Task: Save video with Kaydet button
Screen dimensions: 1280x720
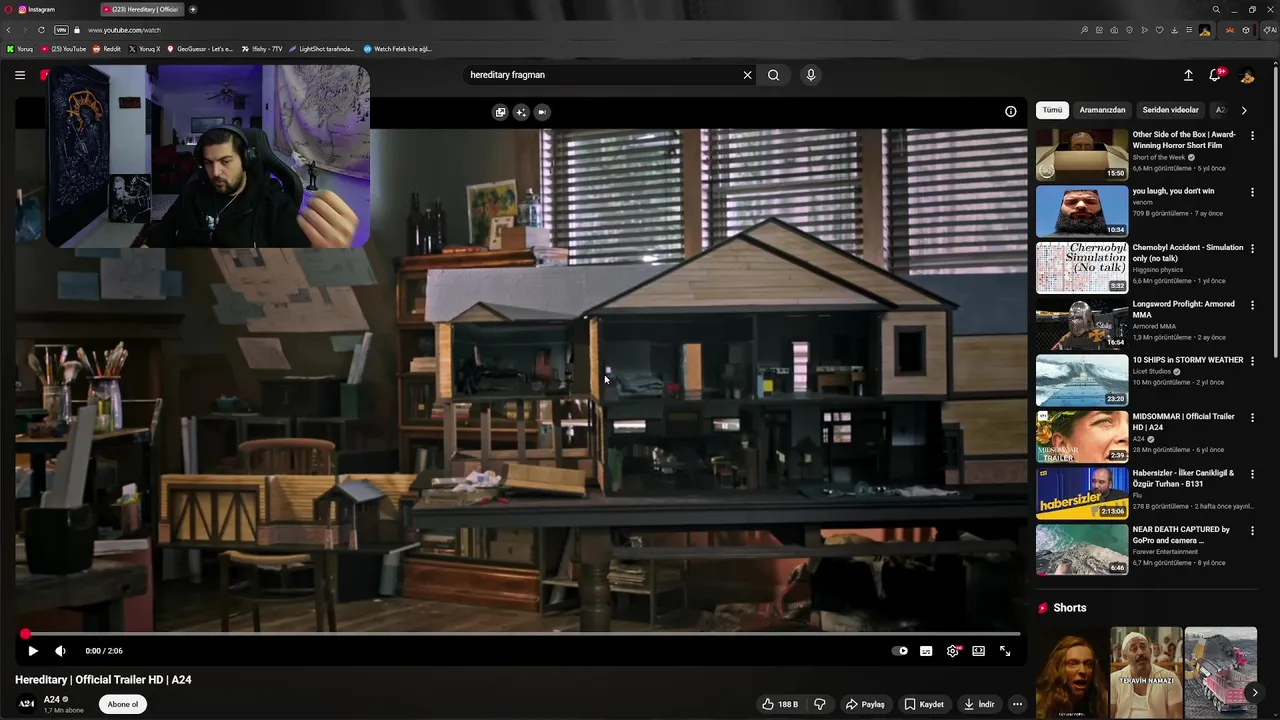Action: click(924, 704)
